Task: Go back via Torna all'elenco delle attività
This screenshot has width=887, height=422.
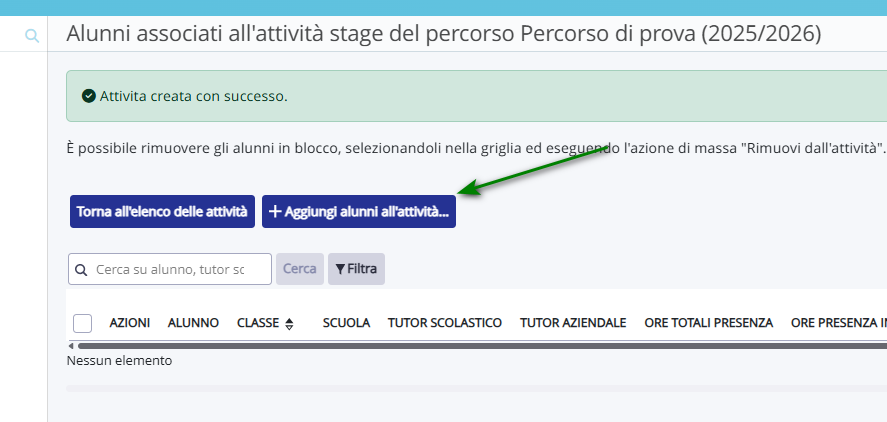Action: pyautogui.click(x=162, y=212)
